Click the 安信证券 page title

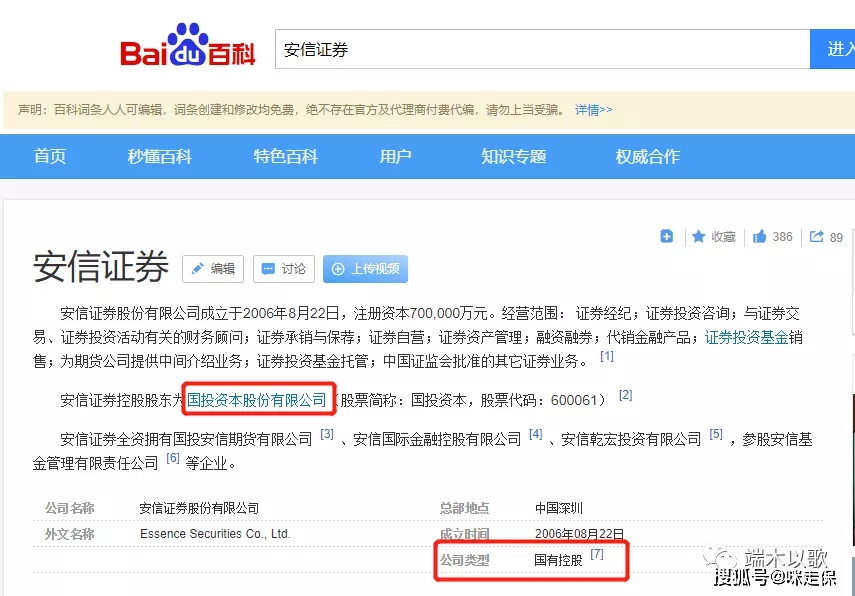(x=101, y=267)
